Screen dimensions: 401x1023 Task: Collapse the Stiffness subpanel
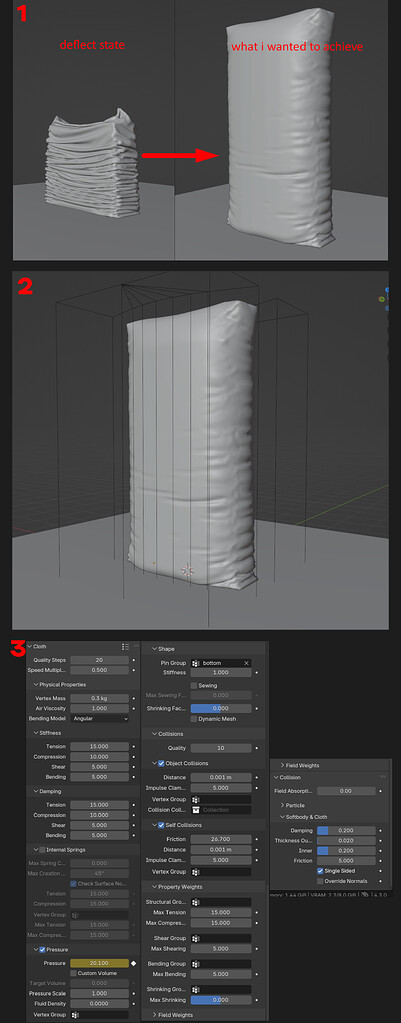coord(35,733)
